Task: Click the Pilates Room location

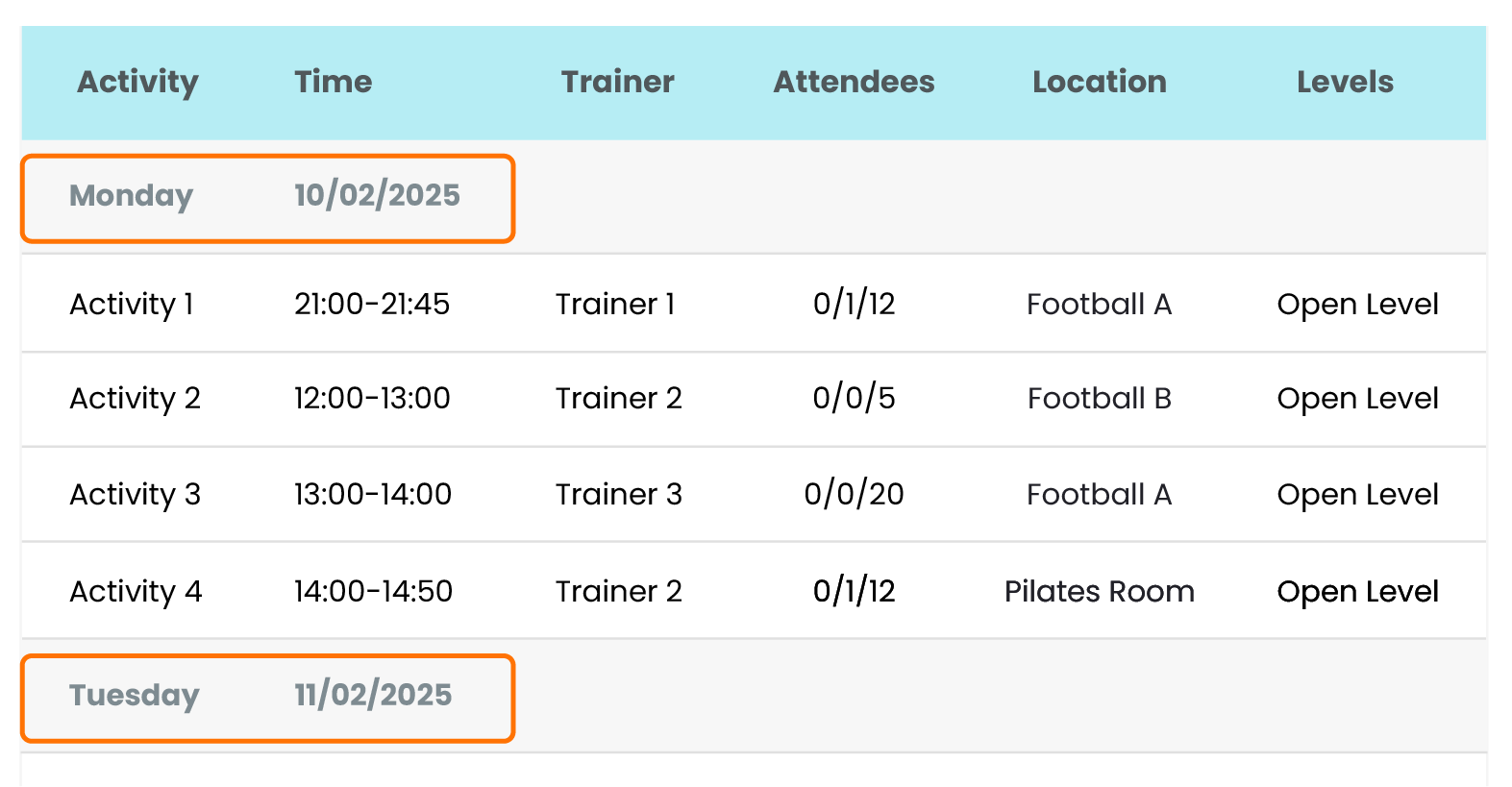Action: tap(1099, 592)
